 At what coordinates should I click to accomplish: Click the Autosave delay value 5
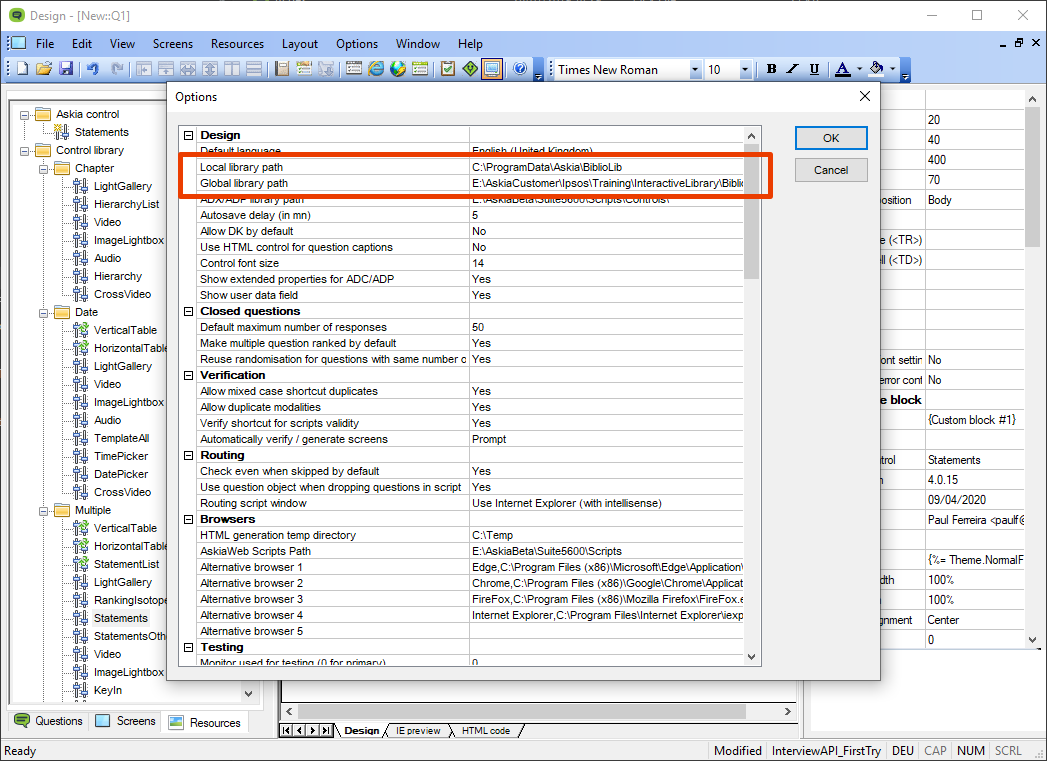tap(606, 215)
